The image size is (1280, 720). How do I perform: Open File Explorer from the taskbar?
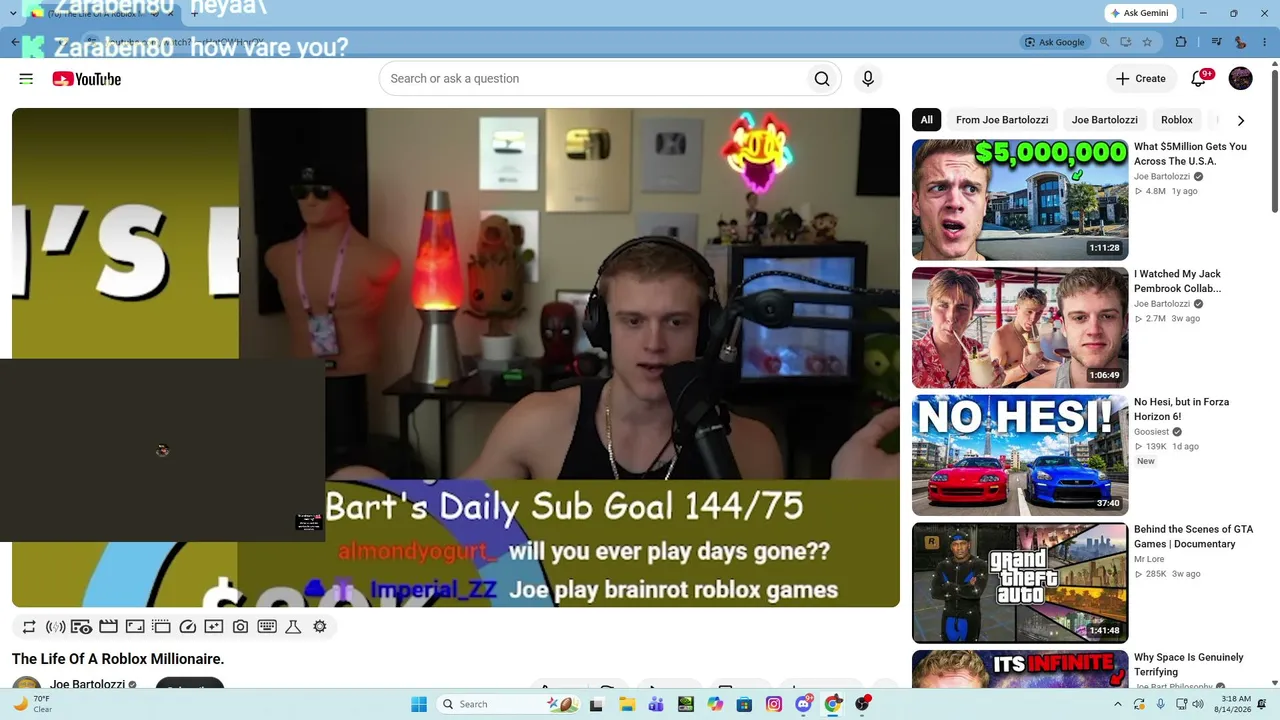tap(627, 704)
